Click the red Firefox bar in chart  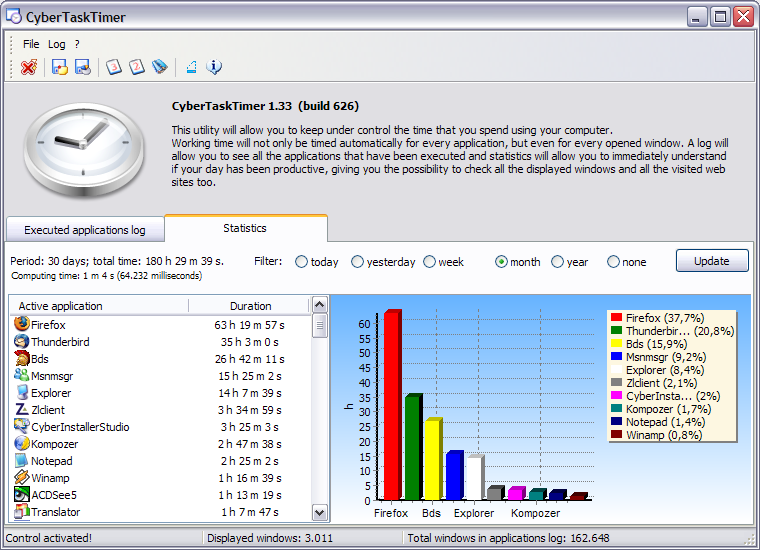pos(392,405)
